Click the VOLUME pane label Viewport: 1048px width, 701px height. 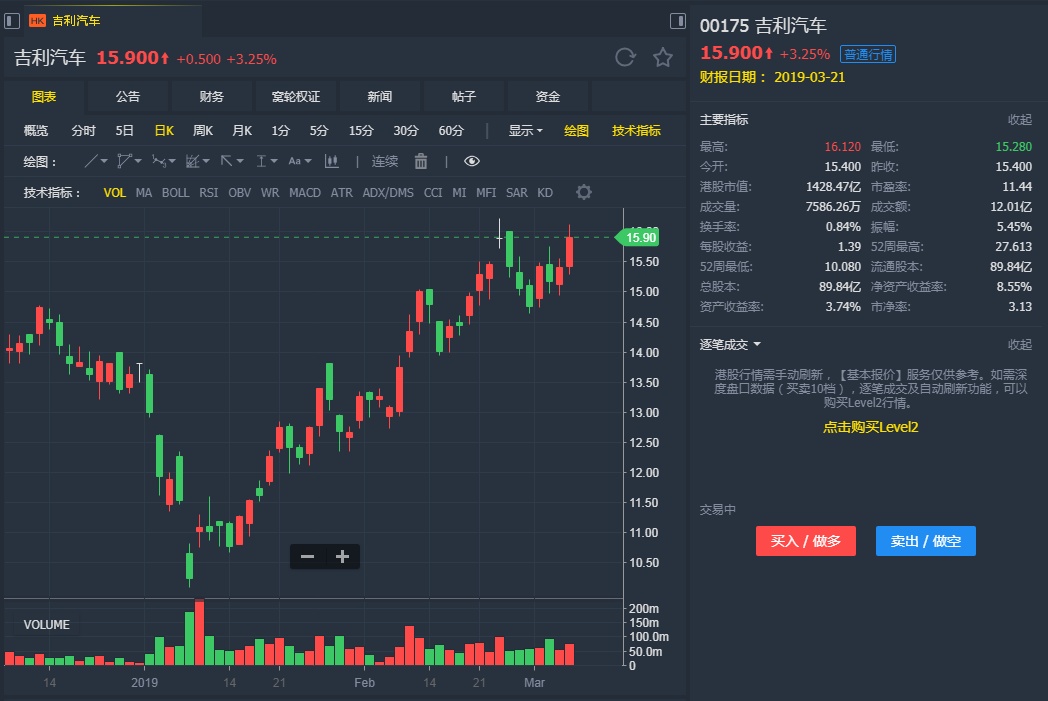pyautogui.click(x=47, y=625)
